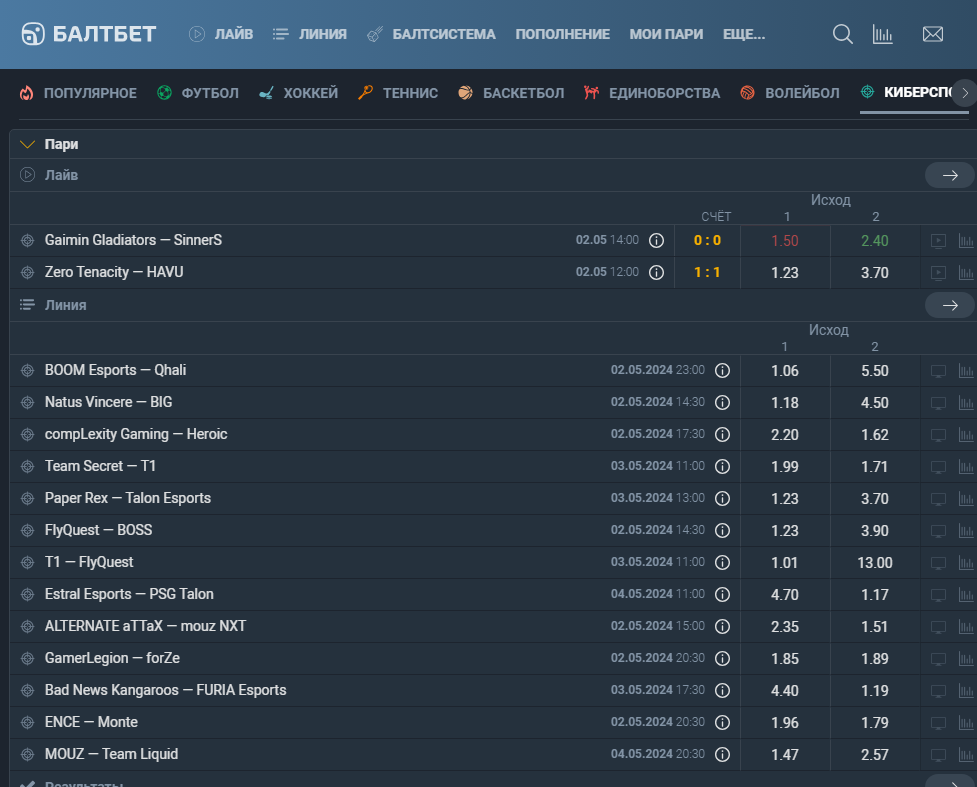Open video stream icon for Zero Tenacity match

point(938,272)
